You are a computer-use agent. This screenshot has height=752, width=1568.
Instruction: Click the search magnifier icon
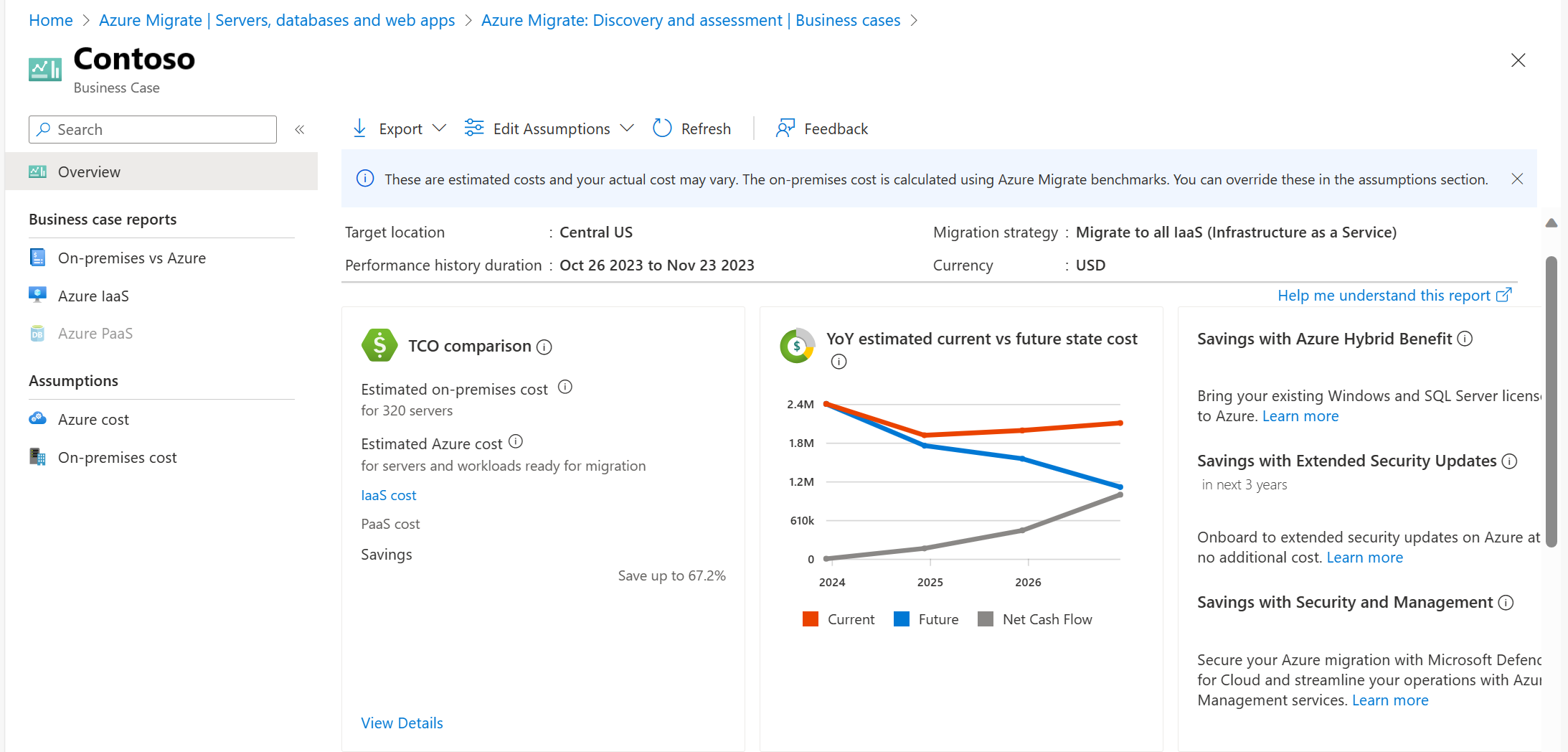click(44, 129)
